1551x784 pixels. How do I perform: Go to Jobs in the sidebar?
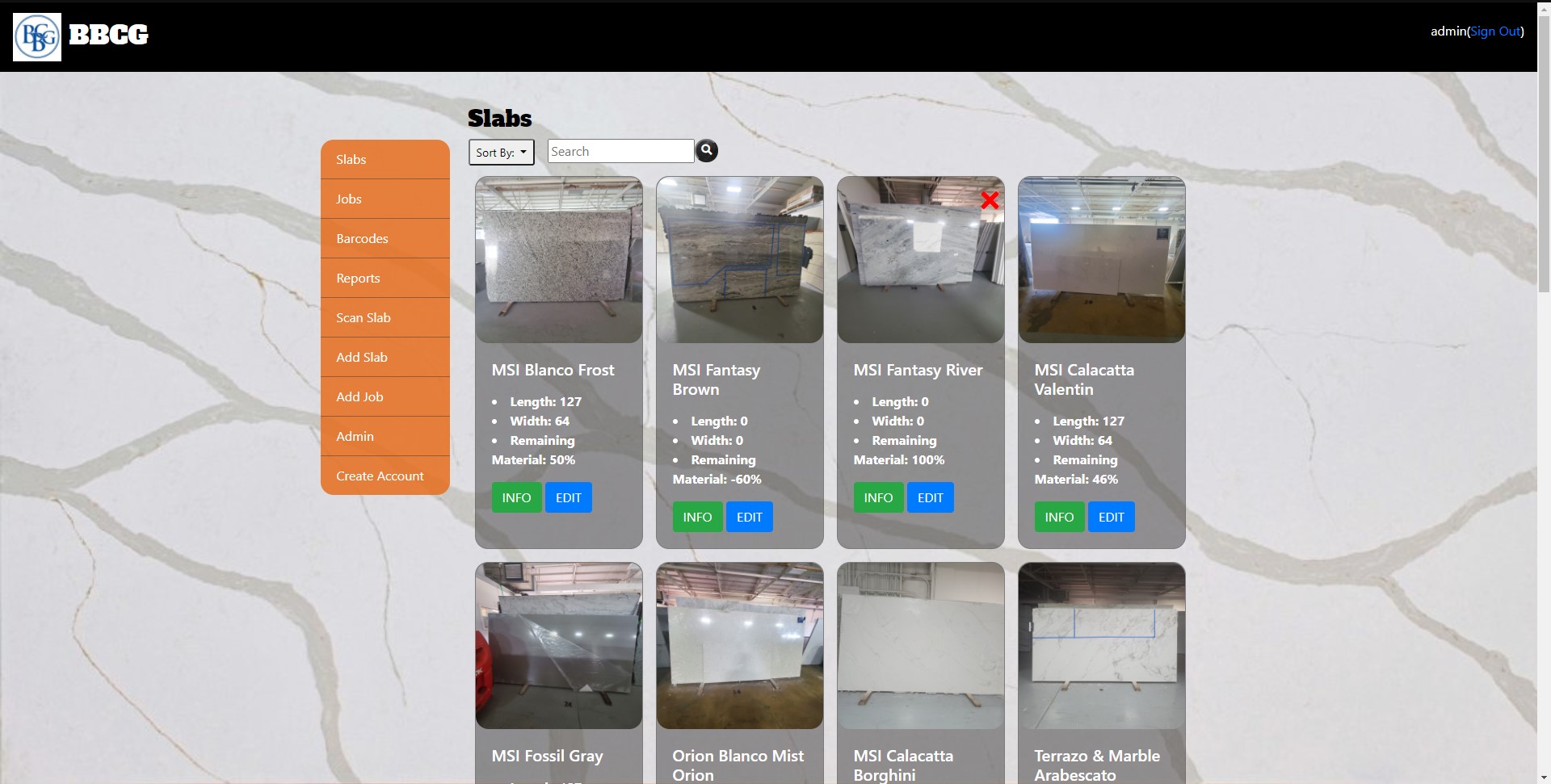[x=385, y=199]
